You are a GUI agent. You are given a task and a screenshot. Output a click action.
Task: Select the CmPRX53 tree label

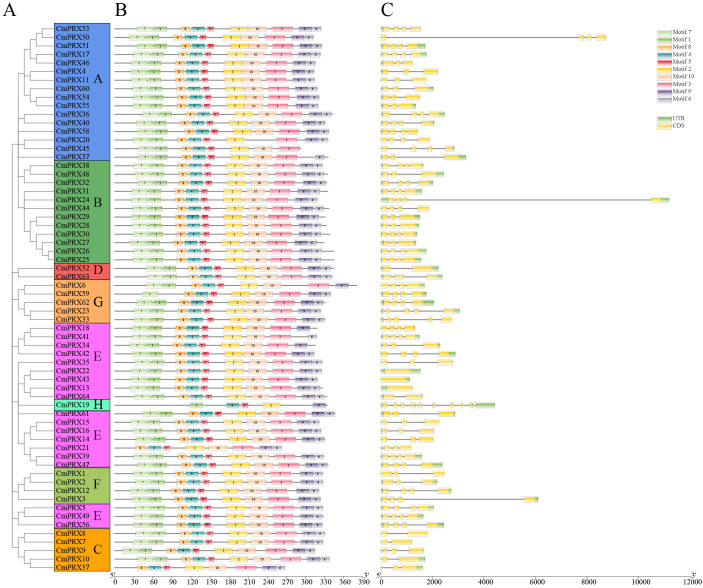click(x=72, y=29)
